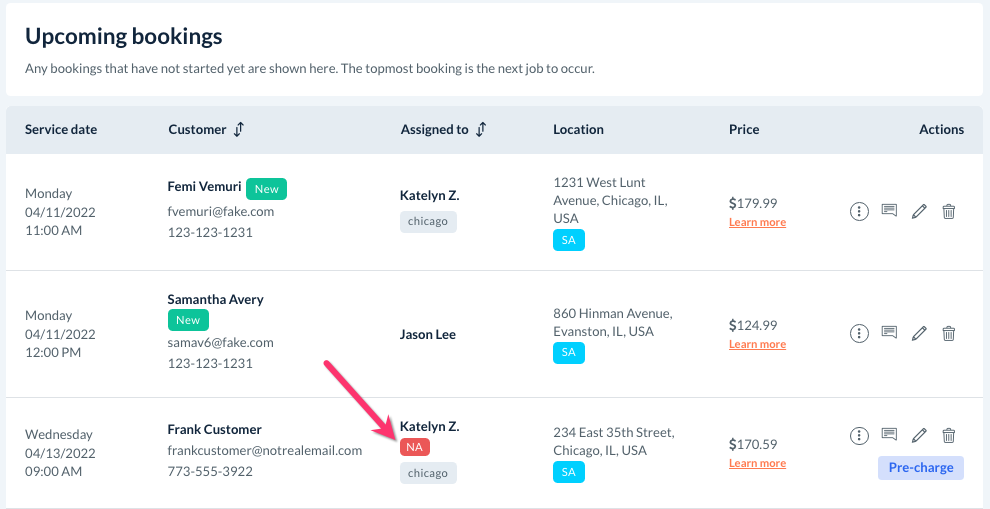Open more options for Samantha Avery booking

click(858, 334)
